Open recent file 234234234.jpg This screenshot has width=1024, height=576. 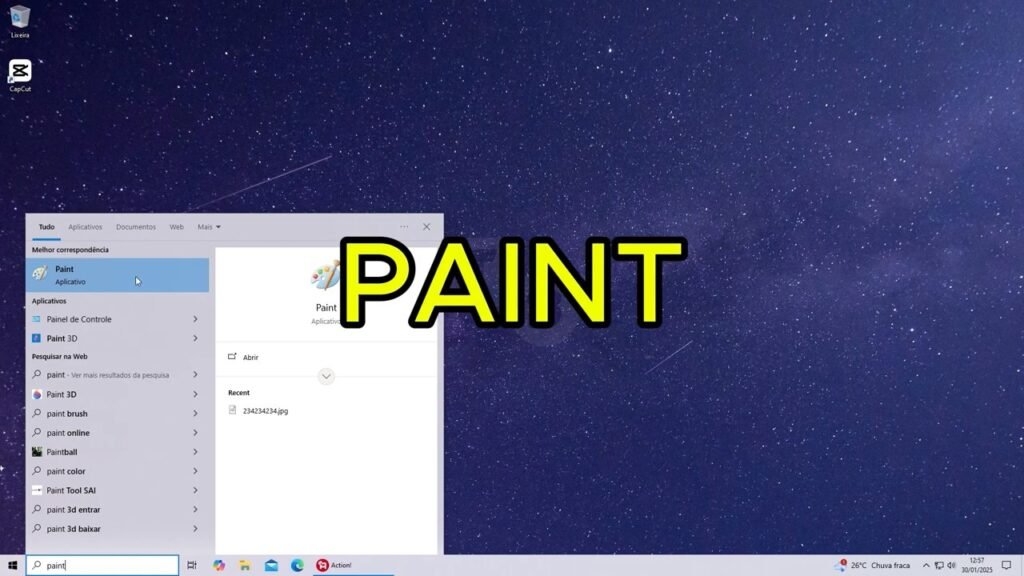click(265, 411)
